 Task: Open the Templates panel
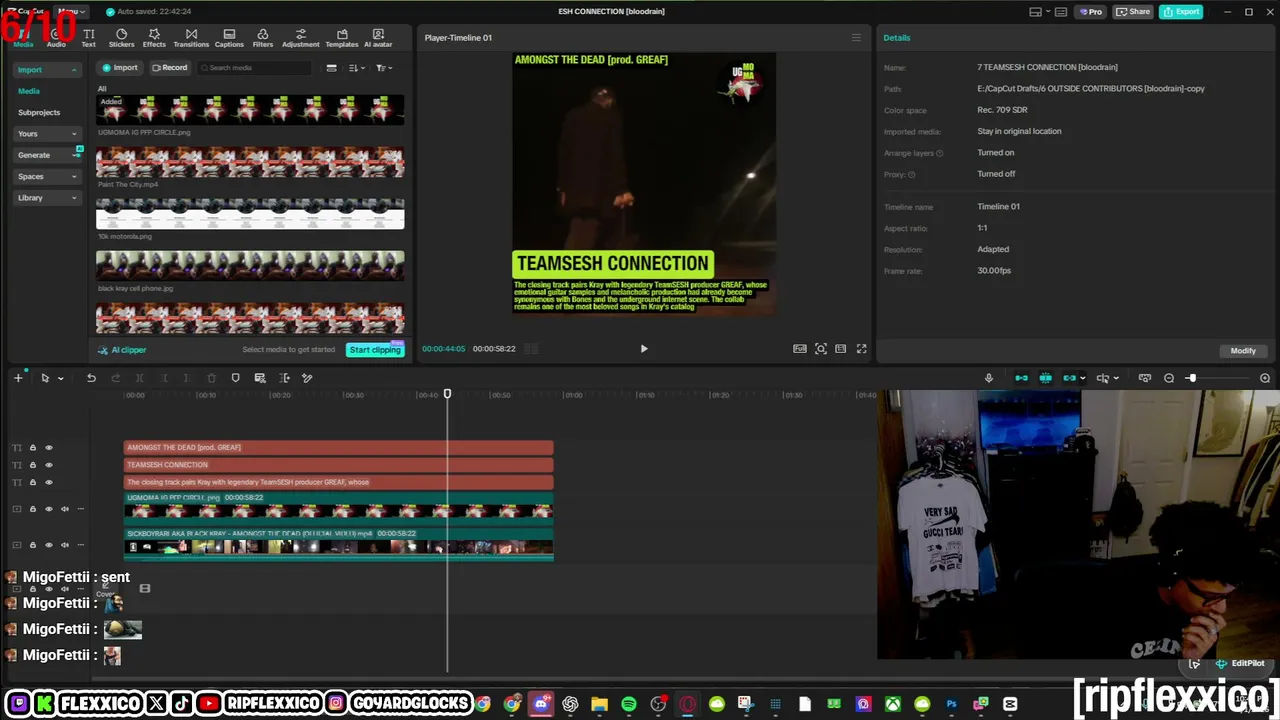pos(342,38)
